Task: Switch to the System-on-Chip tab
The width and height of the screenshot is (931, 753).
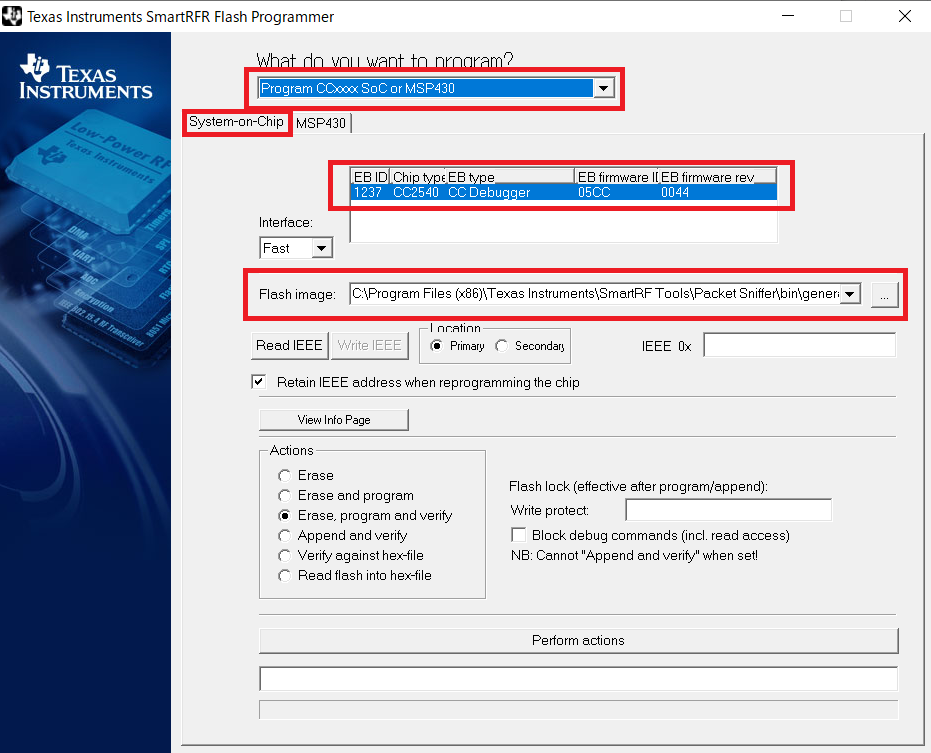Action: [x=236, y=122]
